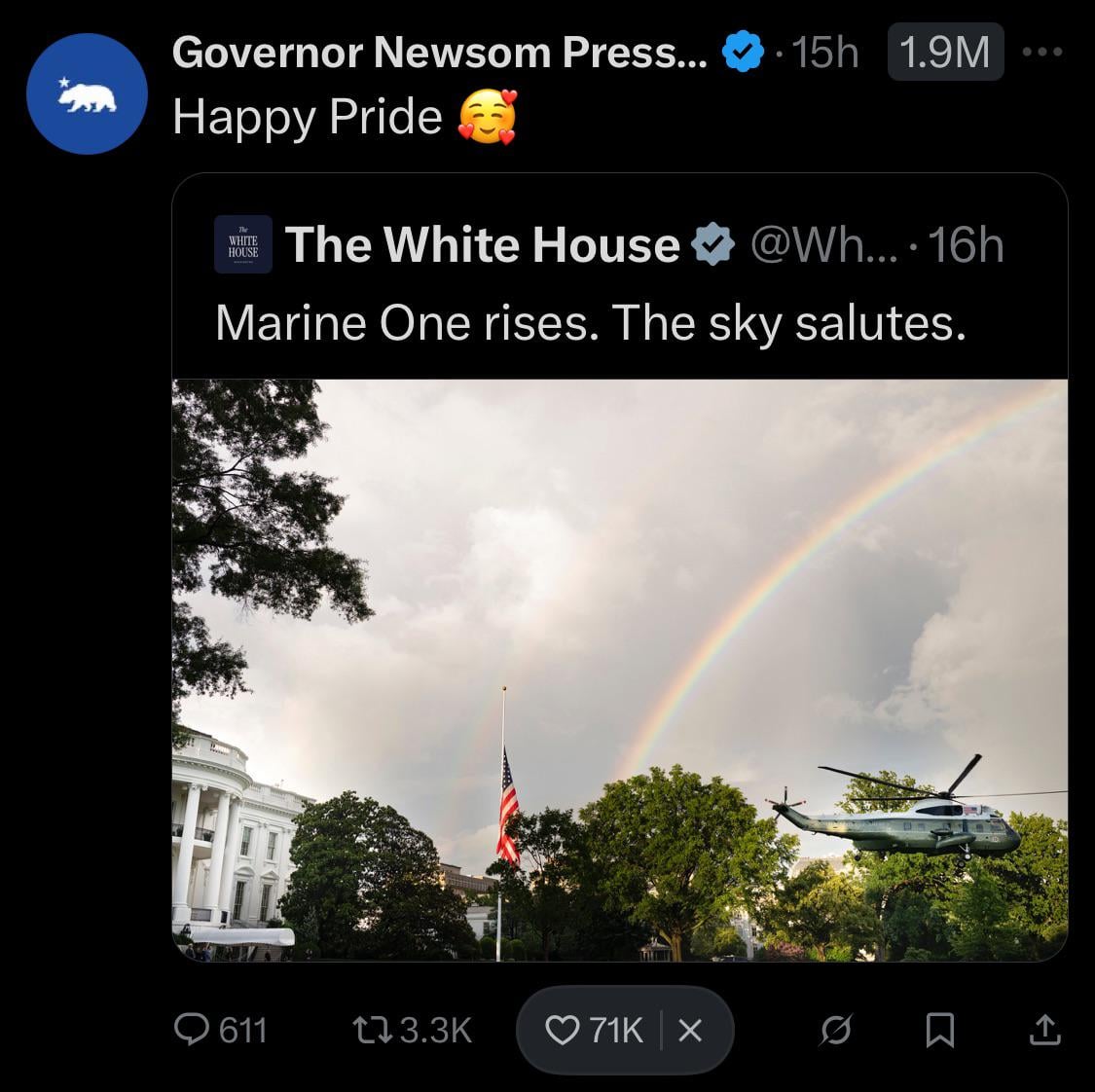Like the post with the heart icon
Image resolution: width=1095 pixels, height=1092 pixels.
(x=563, y=1030)
